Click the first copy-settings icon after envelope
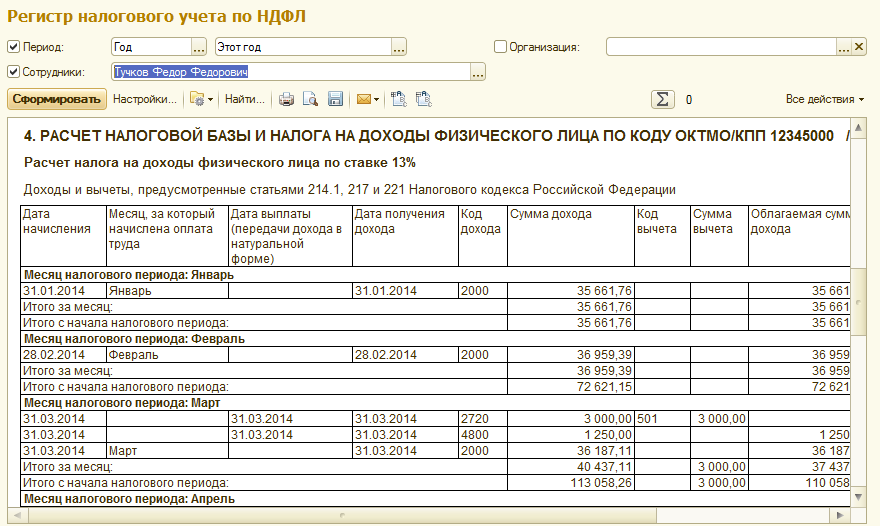Screen dimensions: 880x526 pyautogui.click(x=399, y=99)
